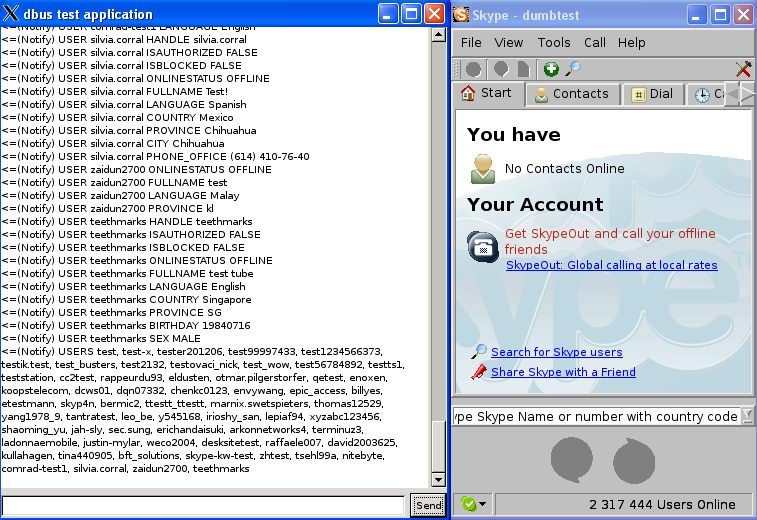Open the Search for Skype users link

point(556,352)
